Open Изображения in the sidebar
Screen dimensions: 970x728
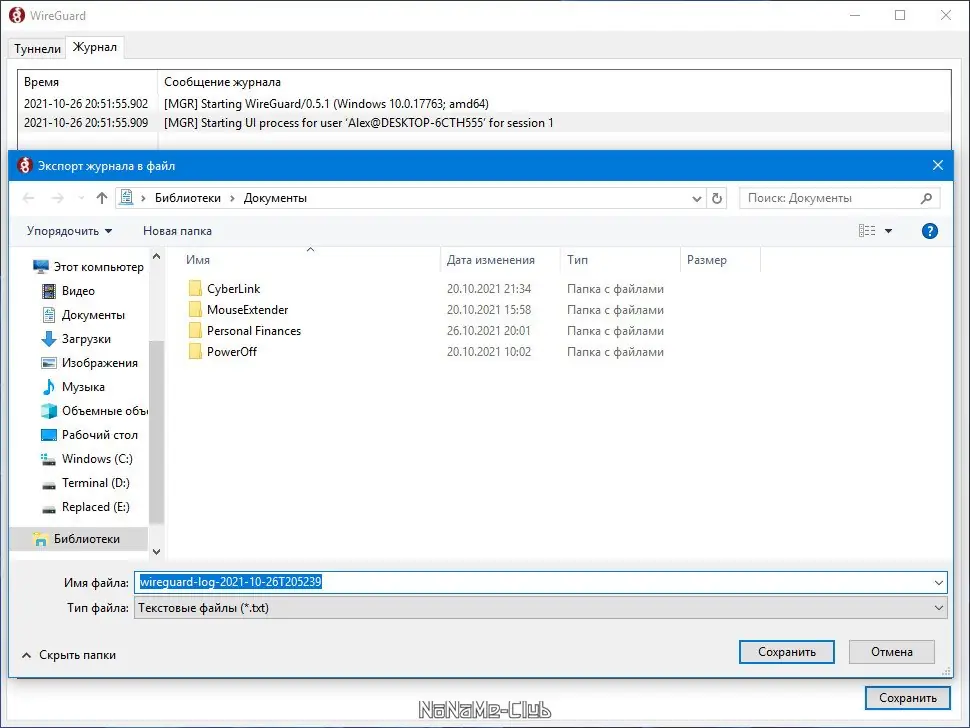pos(89,363)
